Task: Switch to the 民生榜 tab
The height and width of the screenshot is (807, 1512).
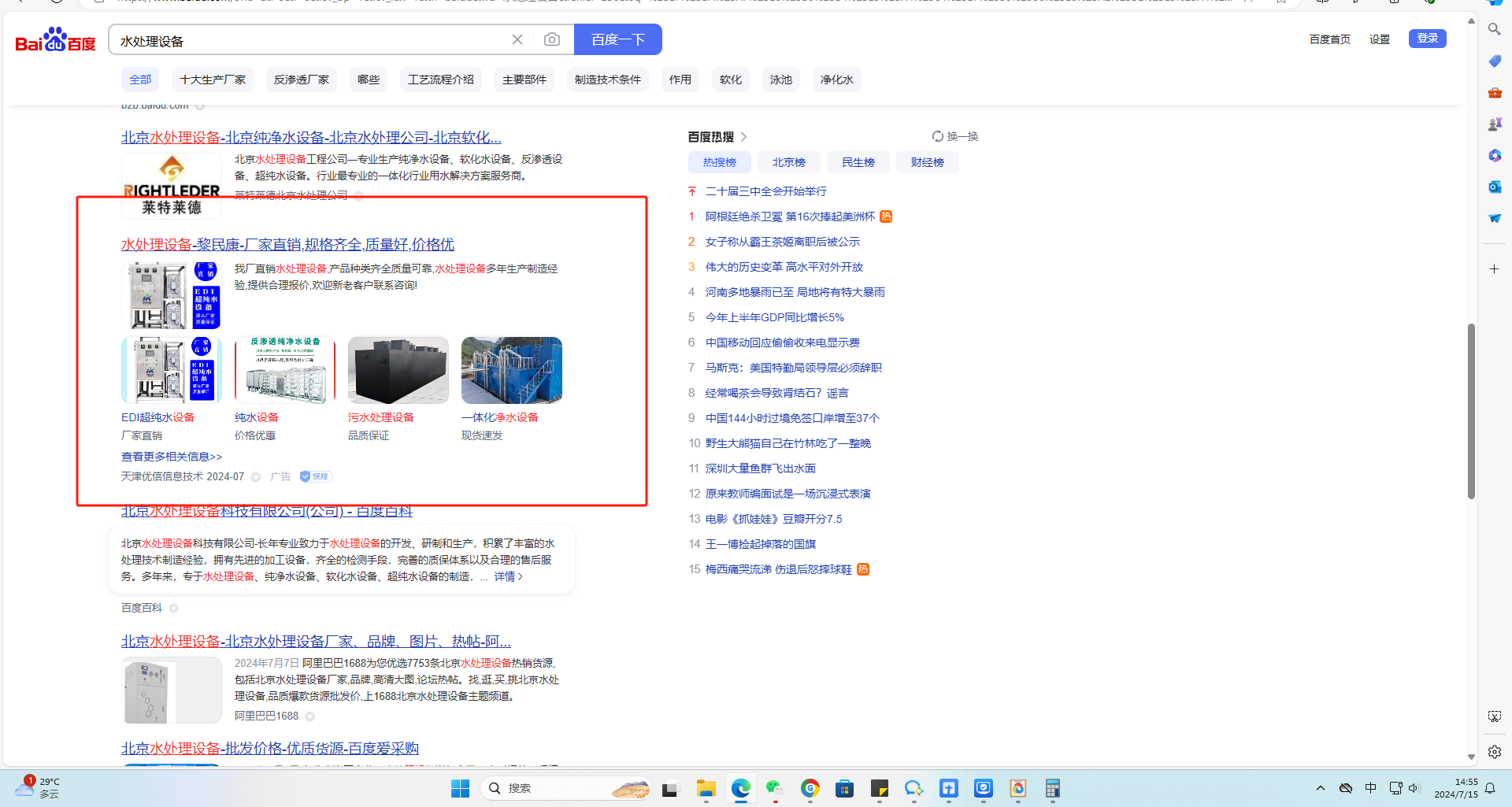Action: [x=858, y=162]
